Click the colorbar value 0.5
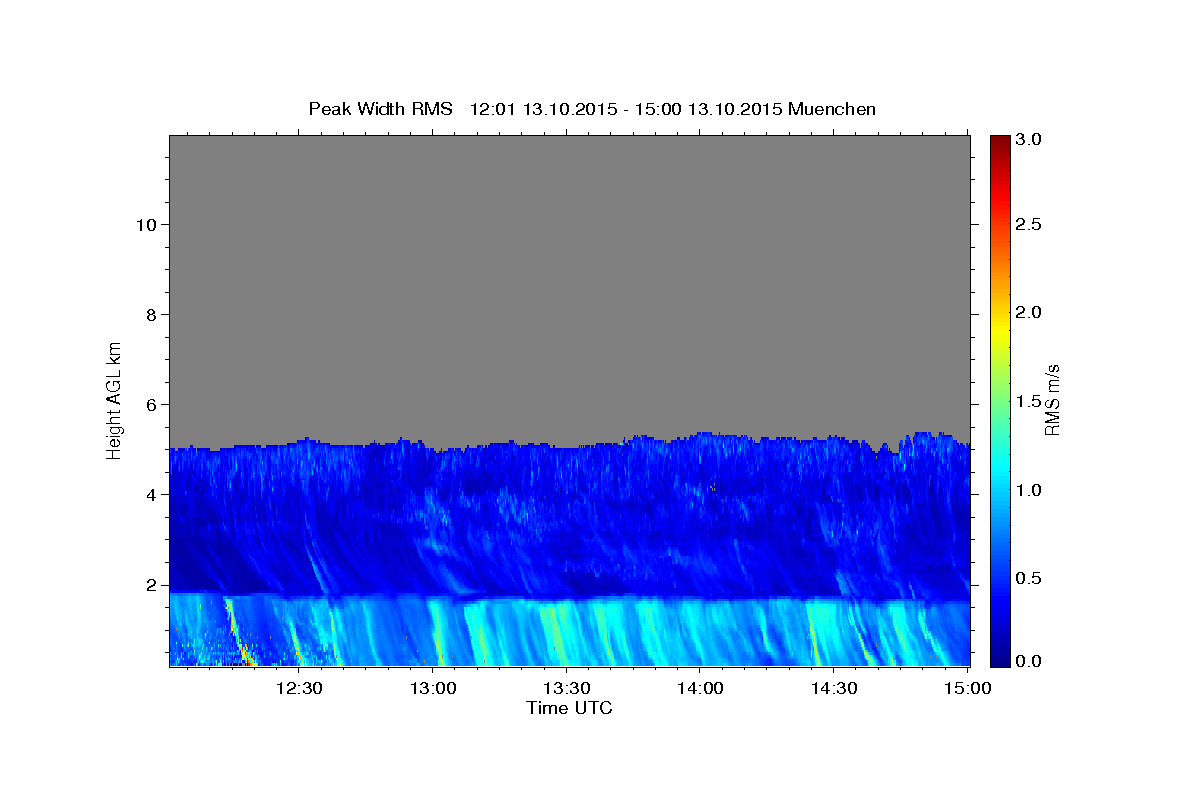Viewport: 1200px width, 800px height. [x=1030, y=578]
